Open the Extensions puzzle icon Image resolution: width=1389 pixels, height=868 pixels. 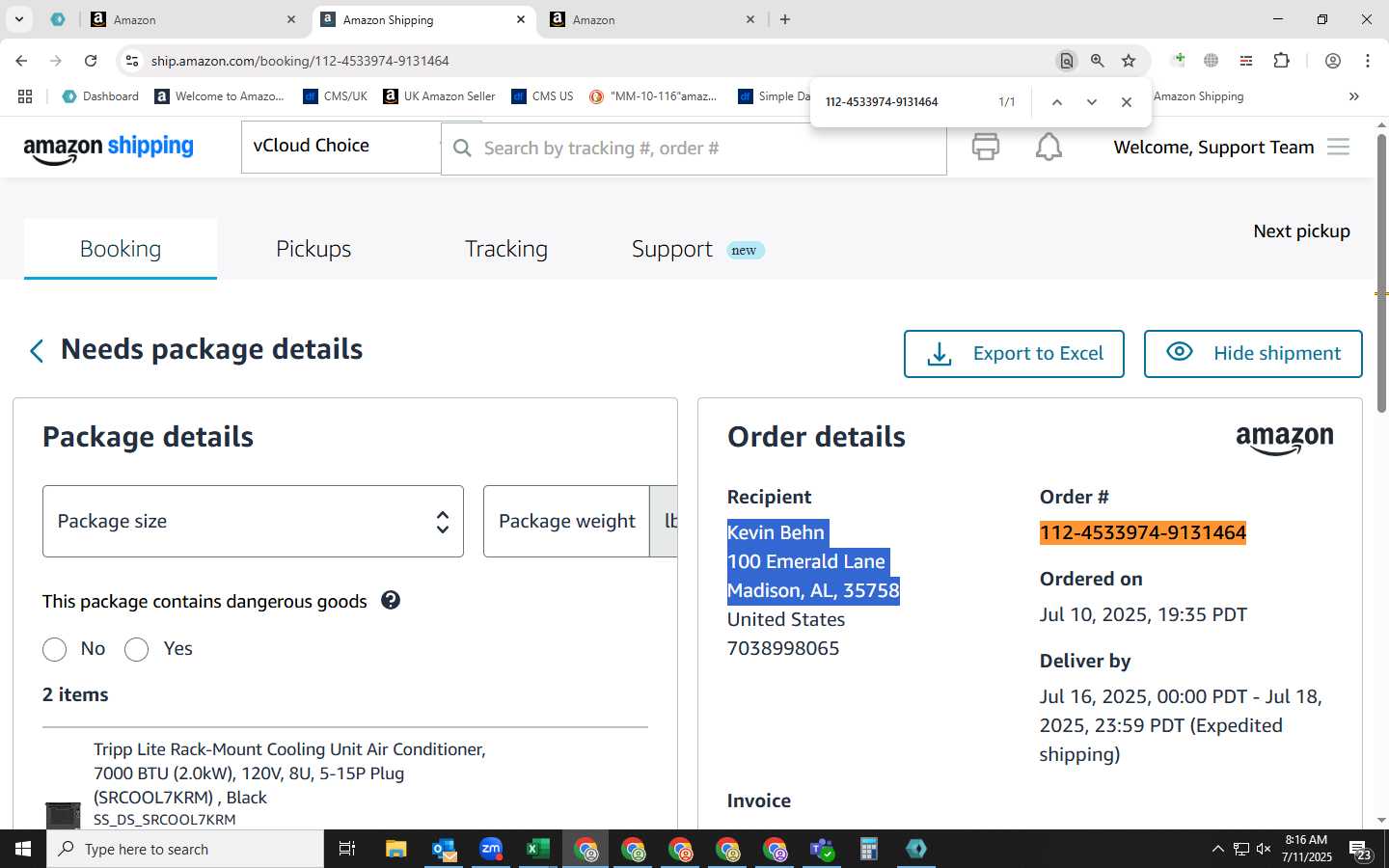coord(1281,61)
